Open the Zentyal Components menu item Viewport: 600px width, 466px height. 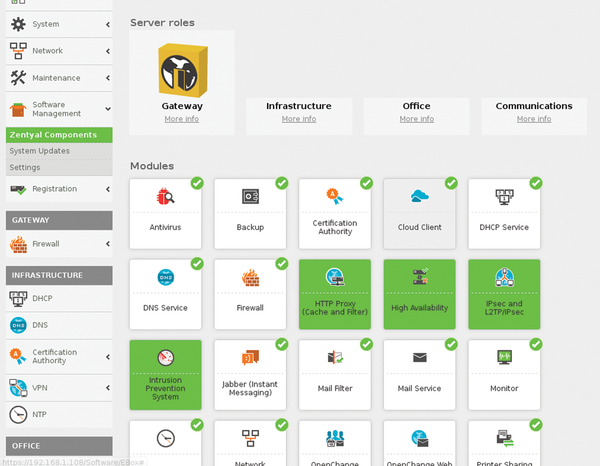59,135
